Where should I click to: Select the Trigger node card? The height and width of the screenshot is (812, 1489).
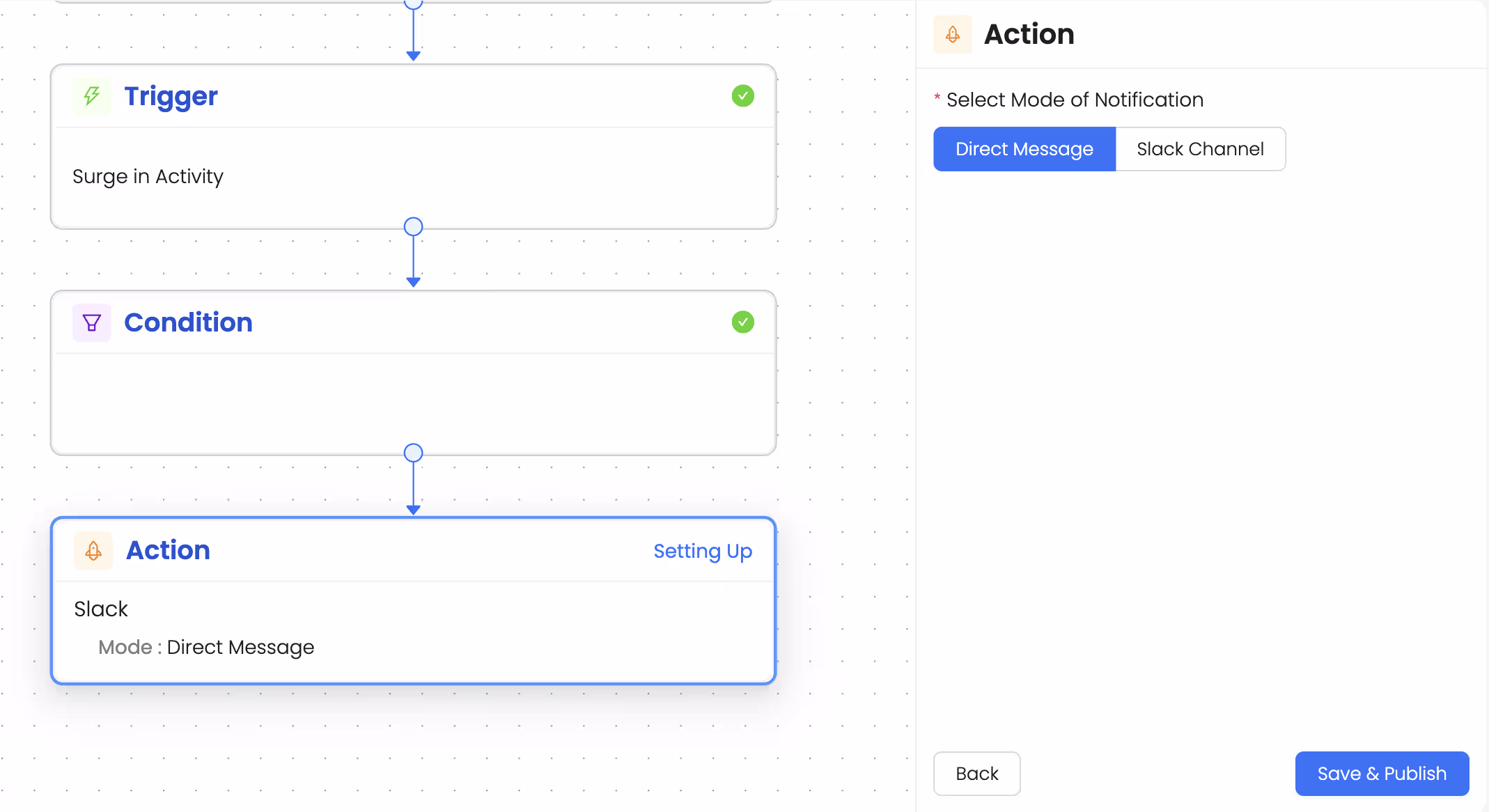(x=413, y=176)
